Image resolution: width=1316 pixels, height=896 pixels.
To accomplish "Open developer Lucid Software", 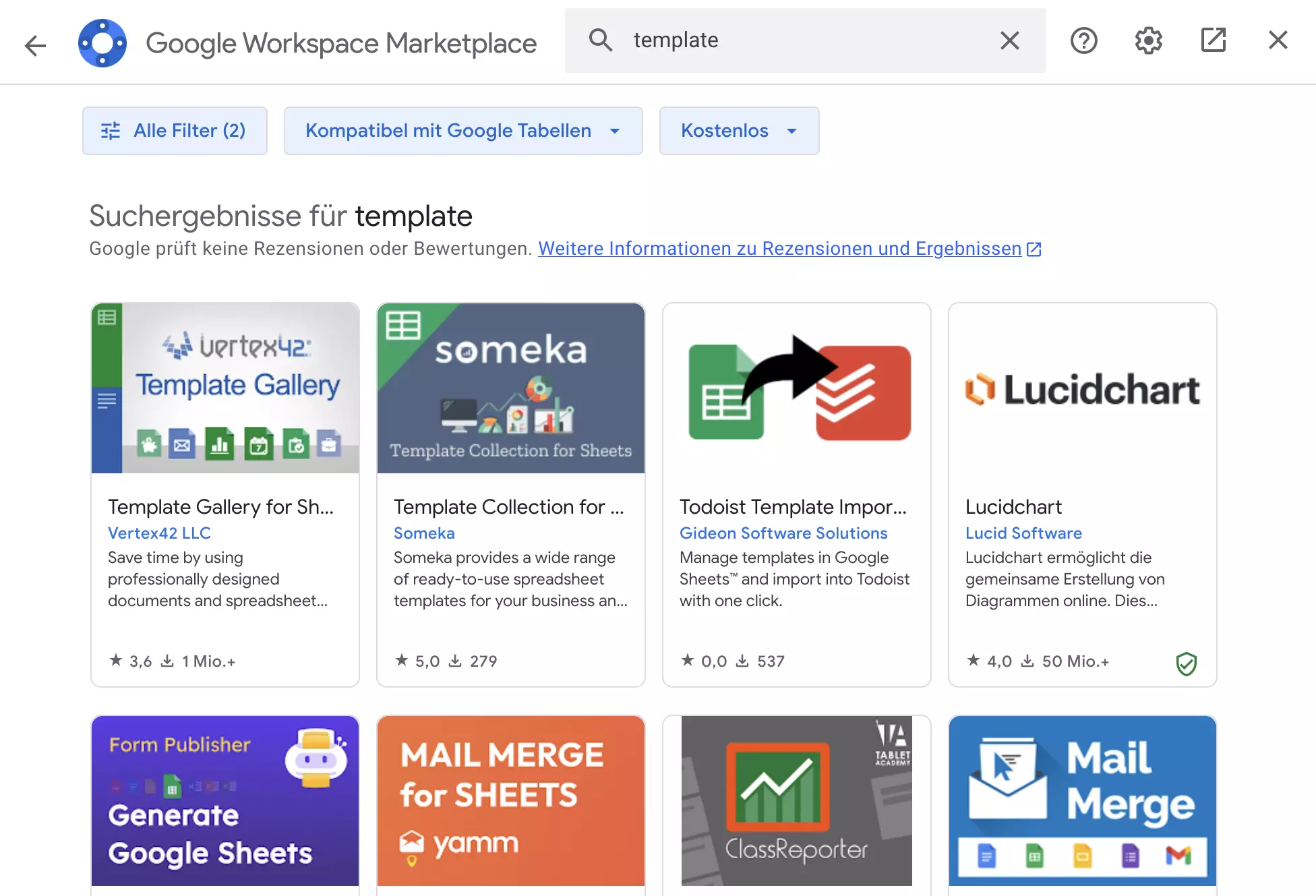I will (1023, 533).
